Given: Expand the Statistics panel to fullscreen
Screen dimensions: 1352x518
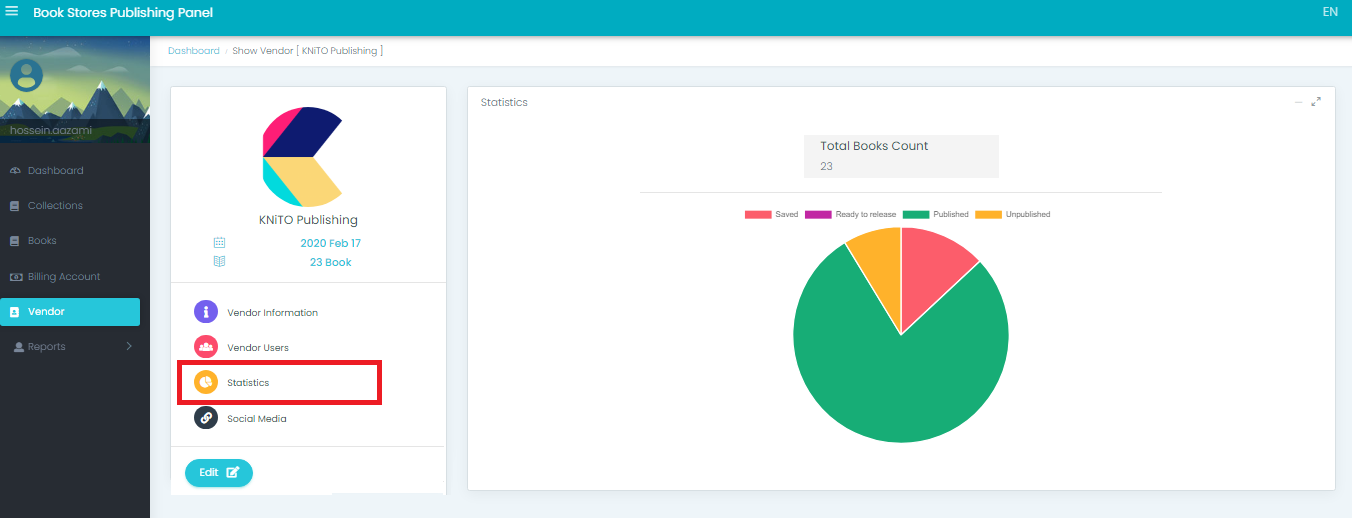Looking at the screenshot, I should [1316, 102].
